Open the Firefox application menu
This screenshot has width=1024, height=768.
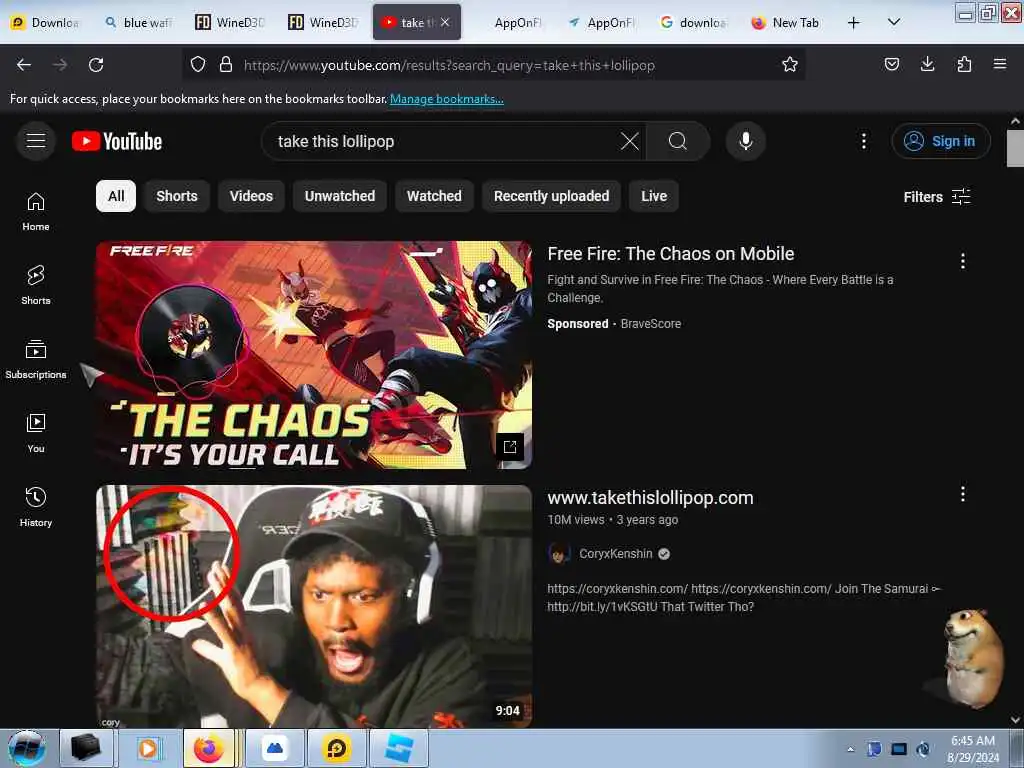(1000, 64)
